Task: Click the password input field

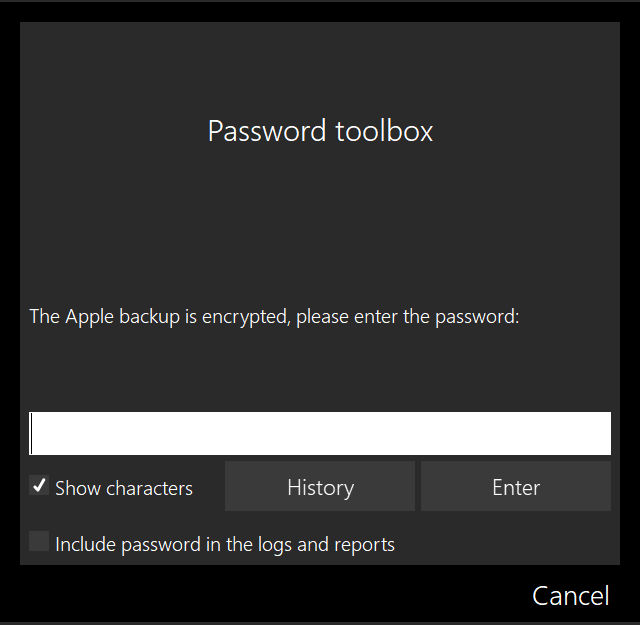Action: tap(320, 433)
